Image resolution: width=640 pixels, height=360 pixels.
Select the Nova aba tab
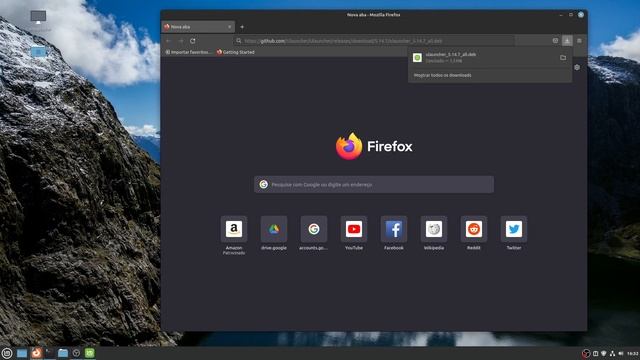pos(198,27)
